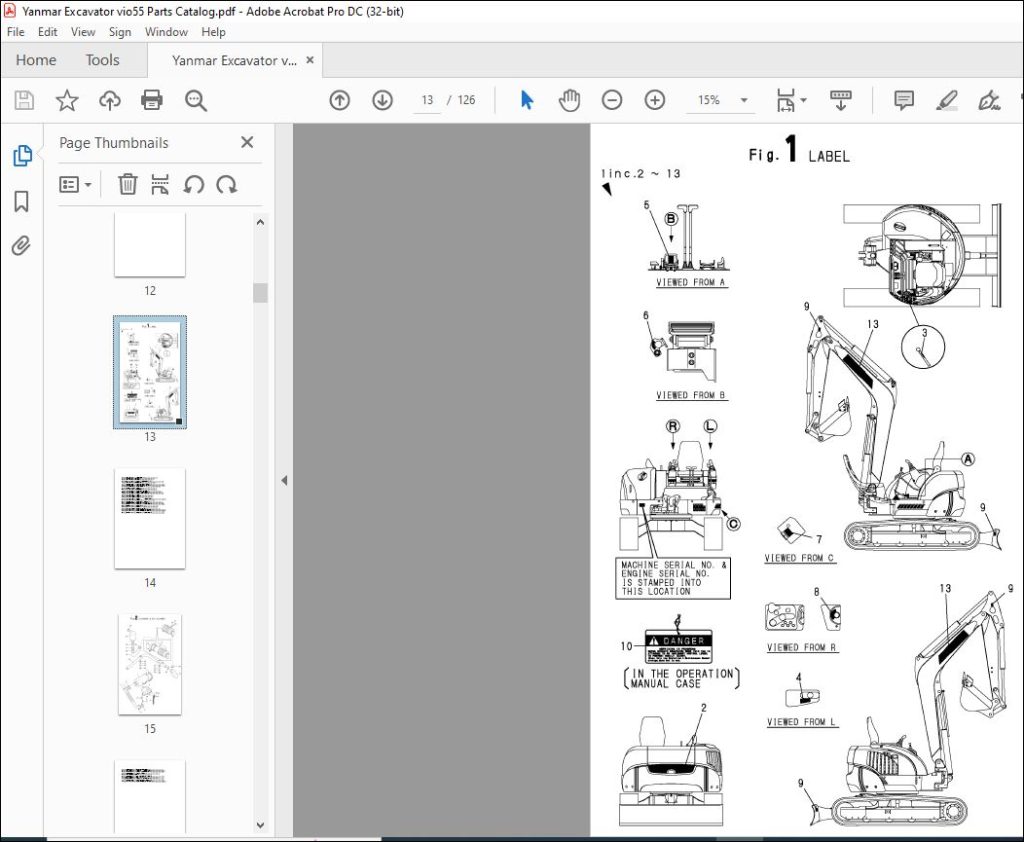The height and width of the screenshot is (842, 1024).
Task: Open the View menu
Action: (x=83, y=32)
